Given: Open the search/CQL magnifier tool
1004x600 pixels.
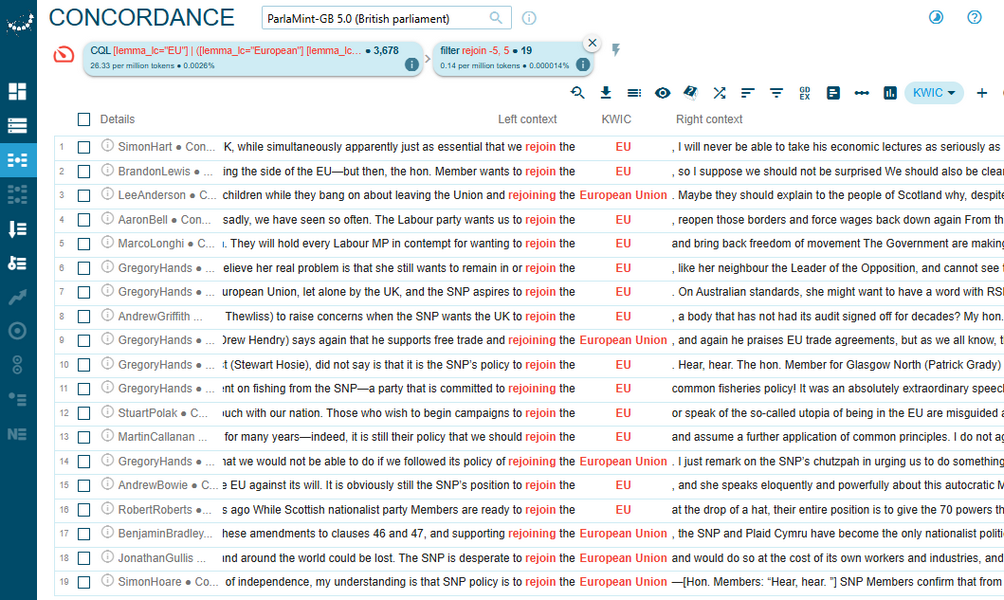Looking at the screenshot, I should (x=577, y=92).
